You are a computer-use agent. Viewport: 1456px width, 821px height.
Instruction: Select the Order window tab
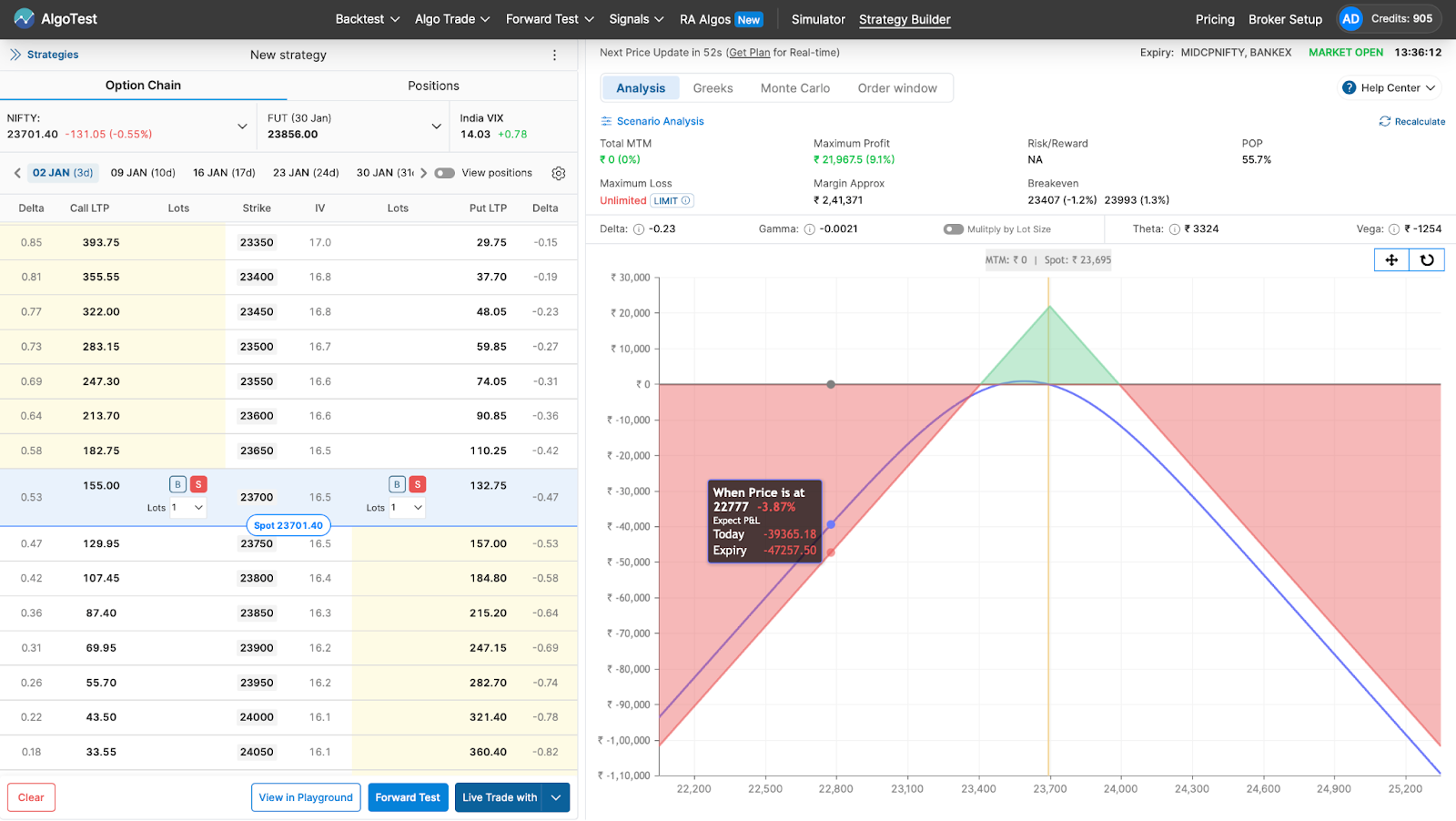(x=897, y=88)
